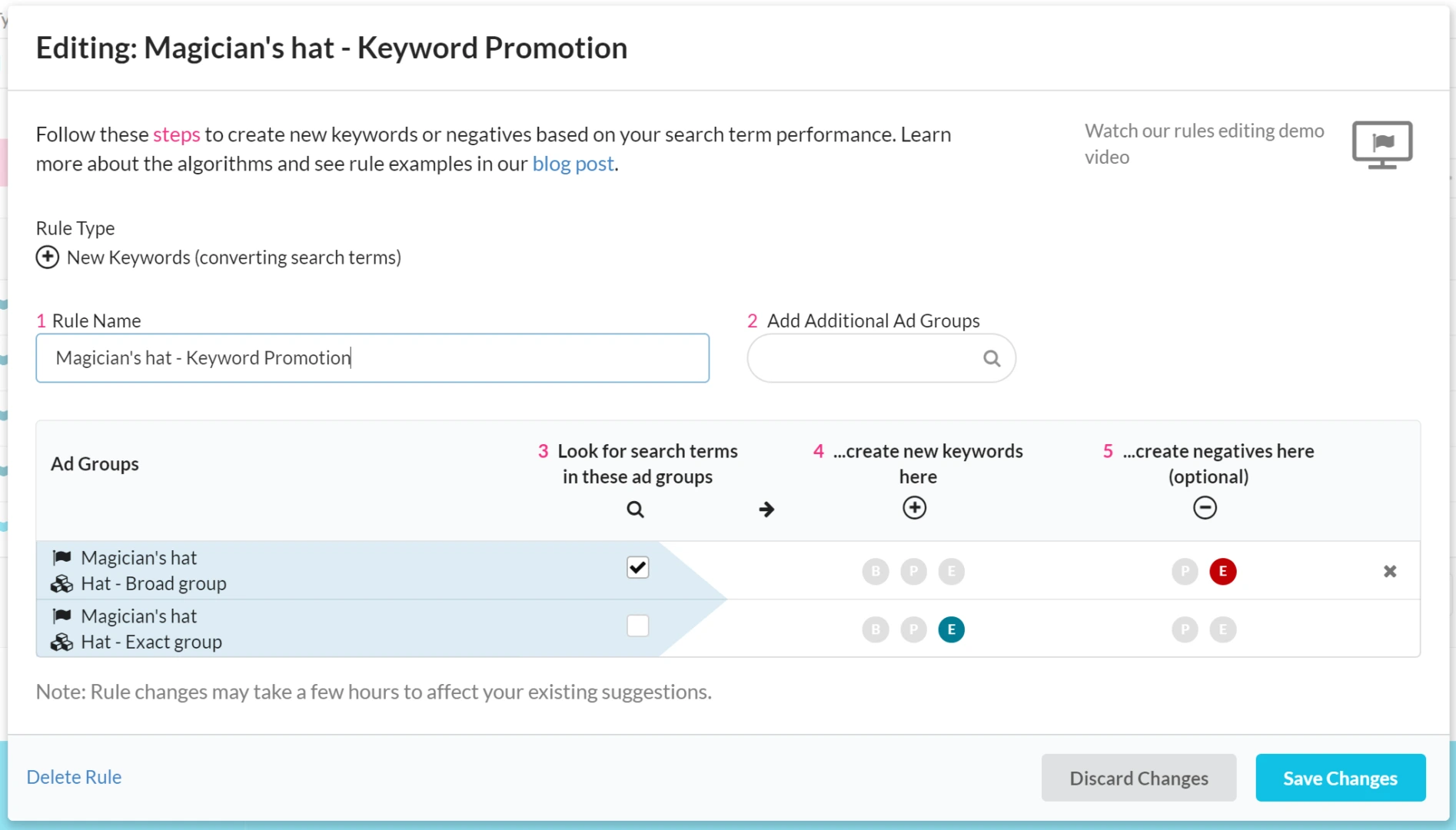Click the Delete Rule link
Image resolution: width=1456 pixels, height=830 pixels.
pos(74,777)
